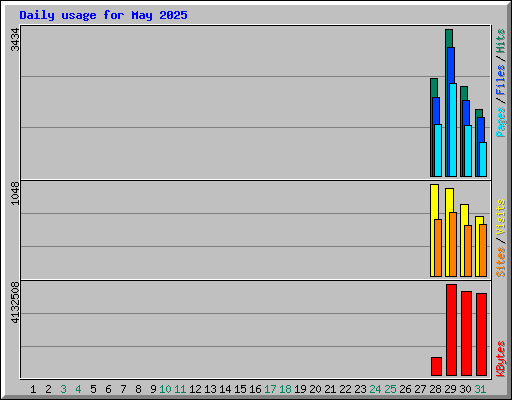512x400 pixels.
Task: Click the day 30 axis label
Action: pos(465,389)
